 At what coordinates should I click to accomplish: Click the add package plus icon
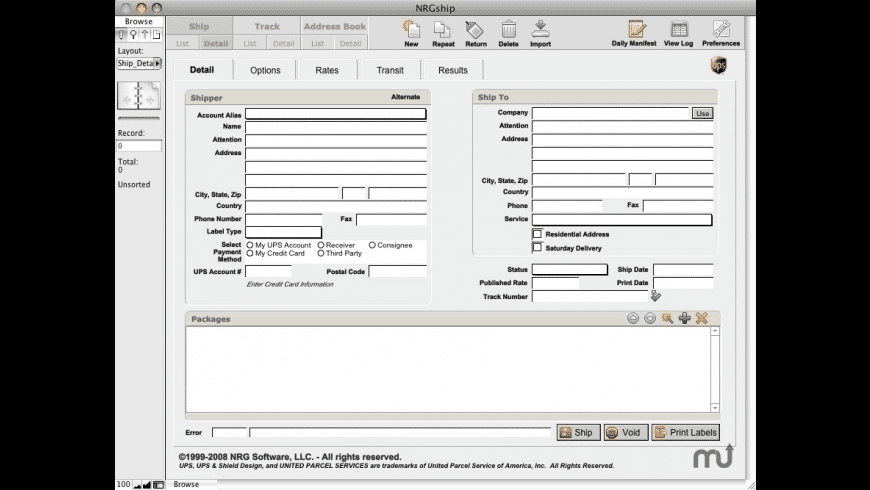tap(684, 318)
